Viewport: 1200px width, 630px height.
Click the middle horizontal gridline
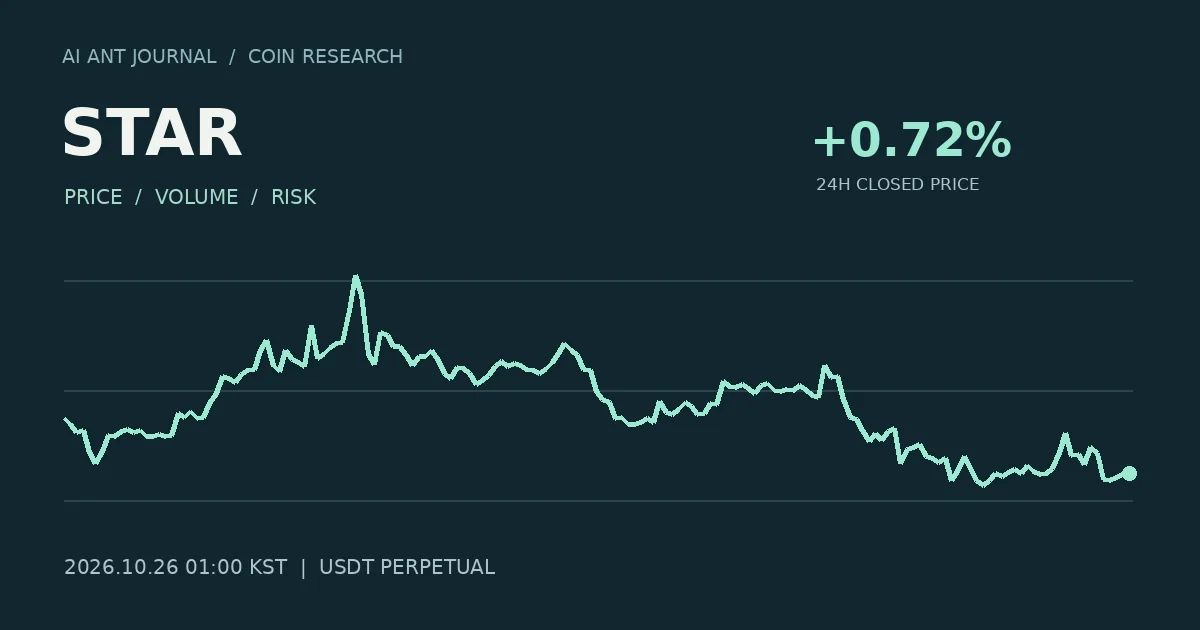coord(598,391)
